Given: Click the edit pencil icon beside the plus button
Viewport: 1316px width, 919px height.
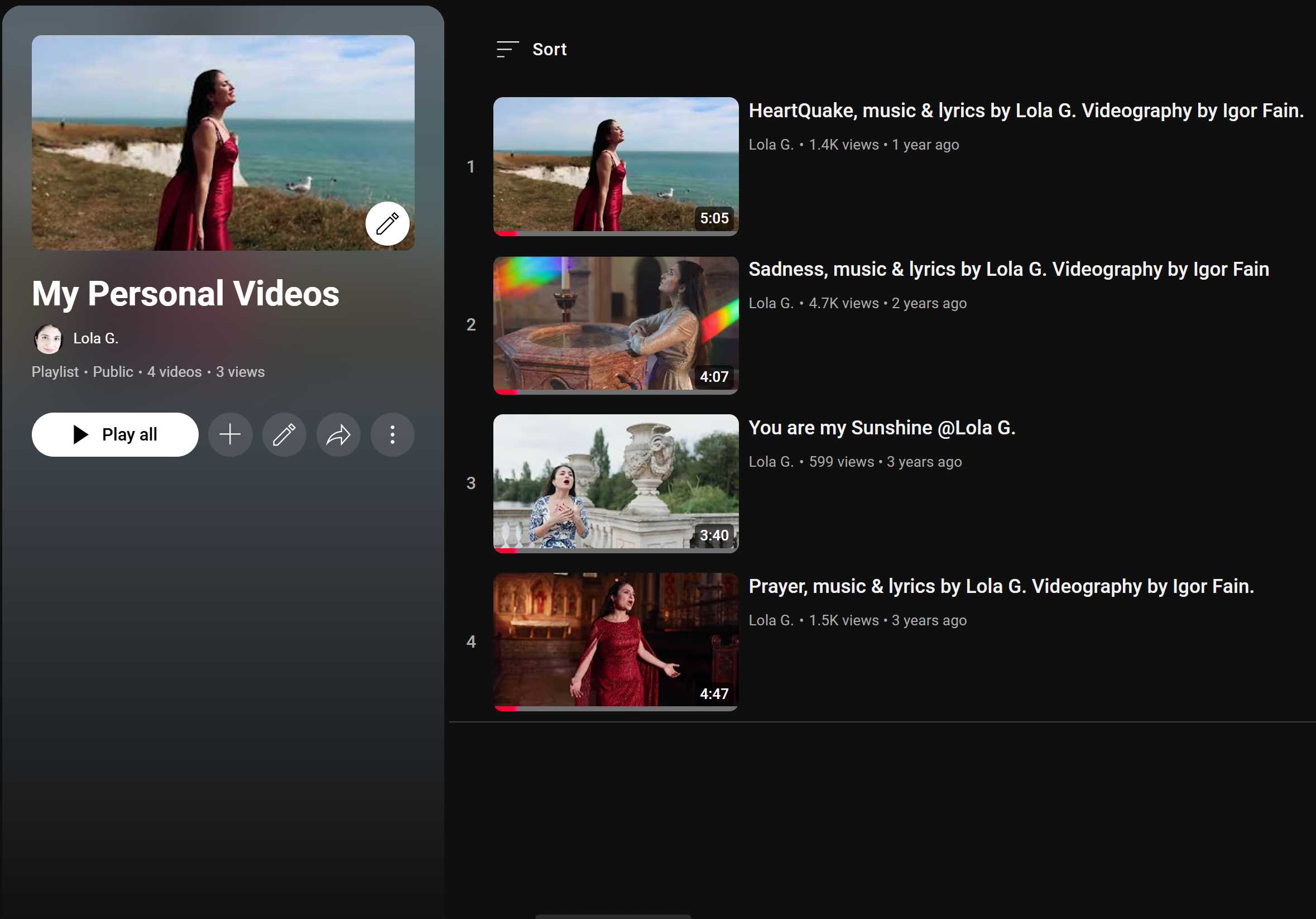Looking at the screenshot, I should click(x=284, y=434).
